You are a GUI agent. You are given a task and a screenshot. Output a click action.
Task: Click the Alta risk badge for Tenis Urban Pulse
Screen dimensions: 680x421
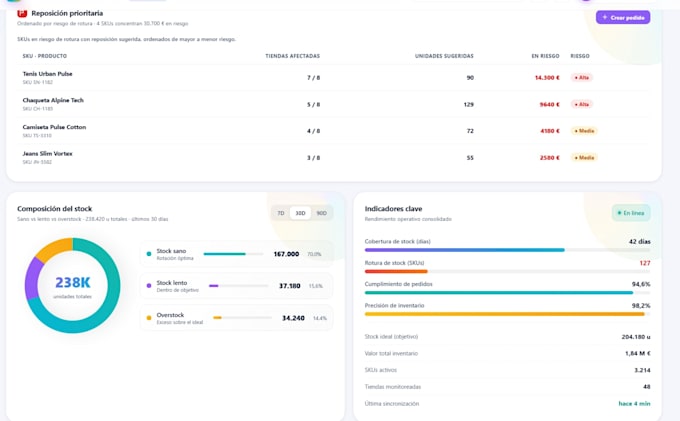pos(582,78)
